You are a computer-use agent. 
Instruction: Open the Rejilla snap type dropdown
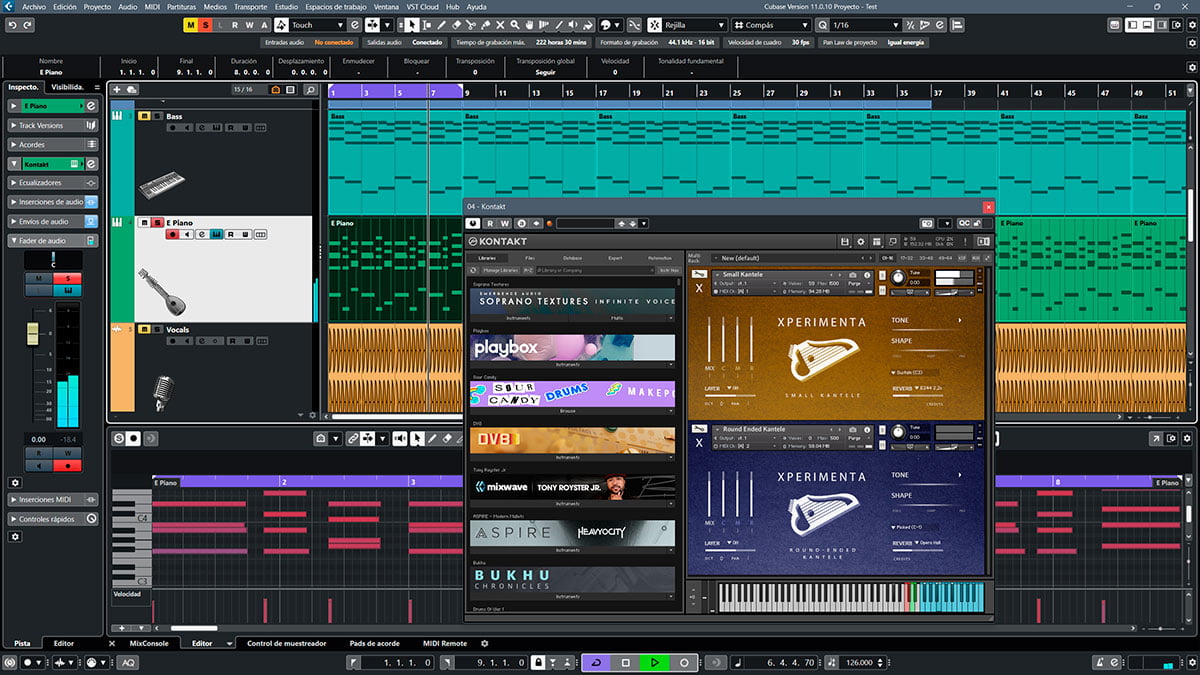point(694,24)
